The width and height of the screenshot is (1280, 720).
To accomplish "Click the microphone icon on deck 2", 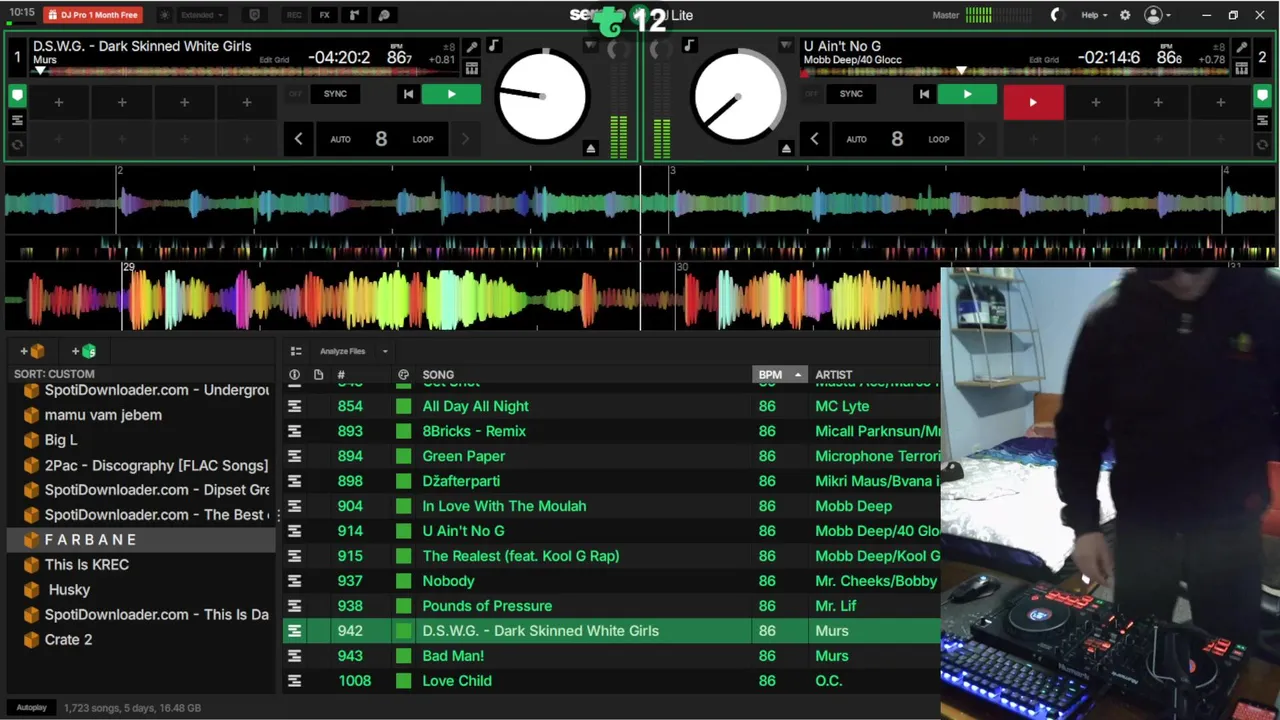I will (x=1241, y=47).
